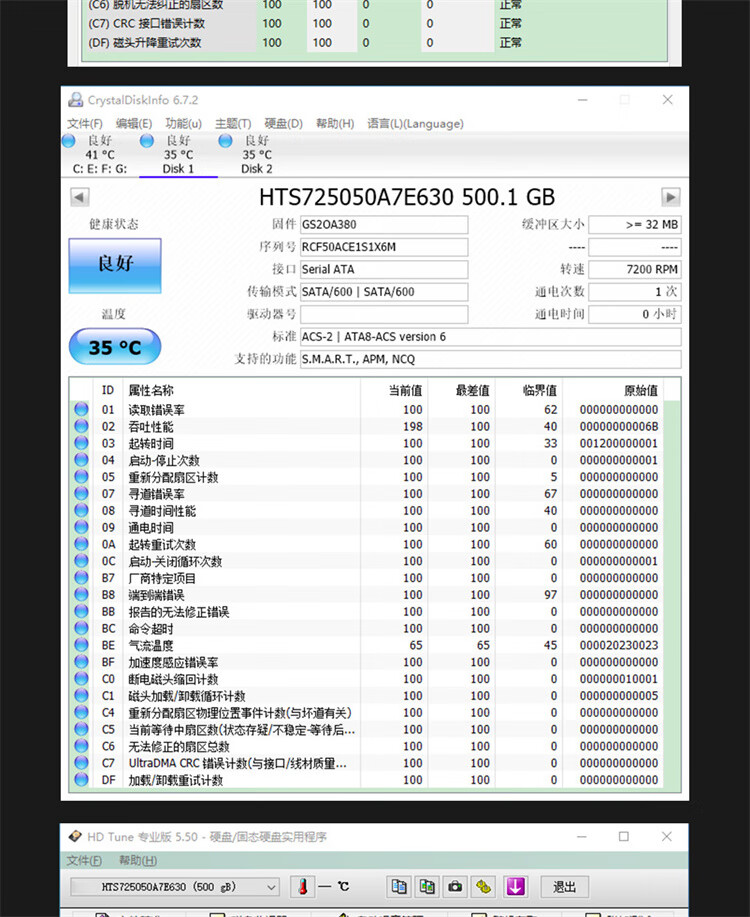Select row 0C 启动-关闭循环次数

(367, 561)
